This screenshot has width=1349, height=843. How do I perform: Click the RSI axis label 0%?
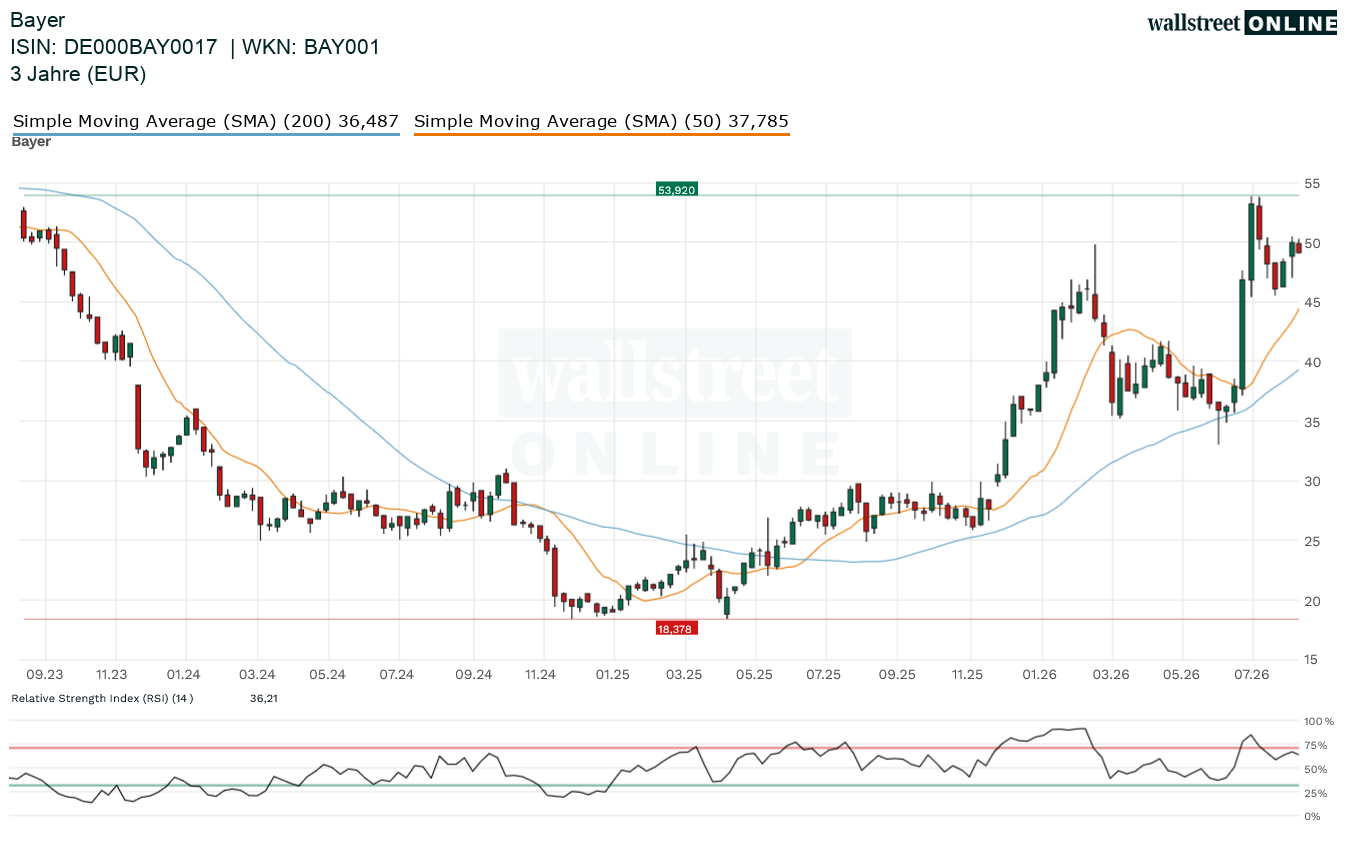(x=1313, y=817)
